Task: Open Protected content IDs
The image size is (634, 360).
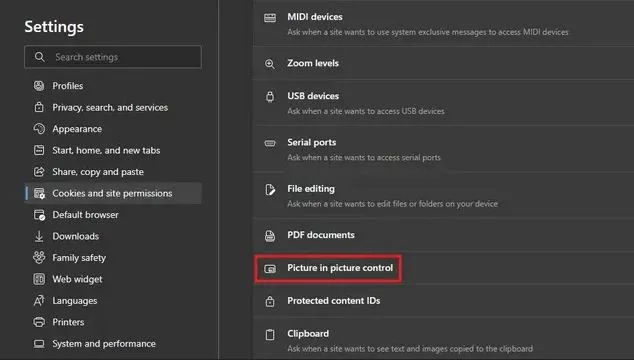Action: pos(334,301)
